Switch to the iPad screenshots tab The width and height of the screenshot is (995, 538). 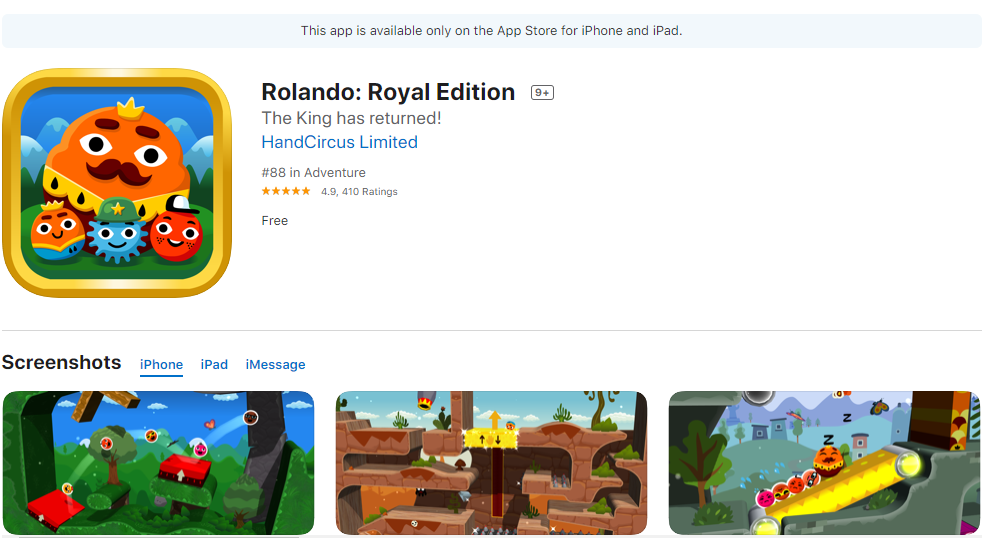point(214,365)
